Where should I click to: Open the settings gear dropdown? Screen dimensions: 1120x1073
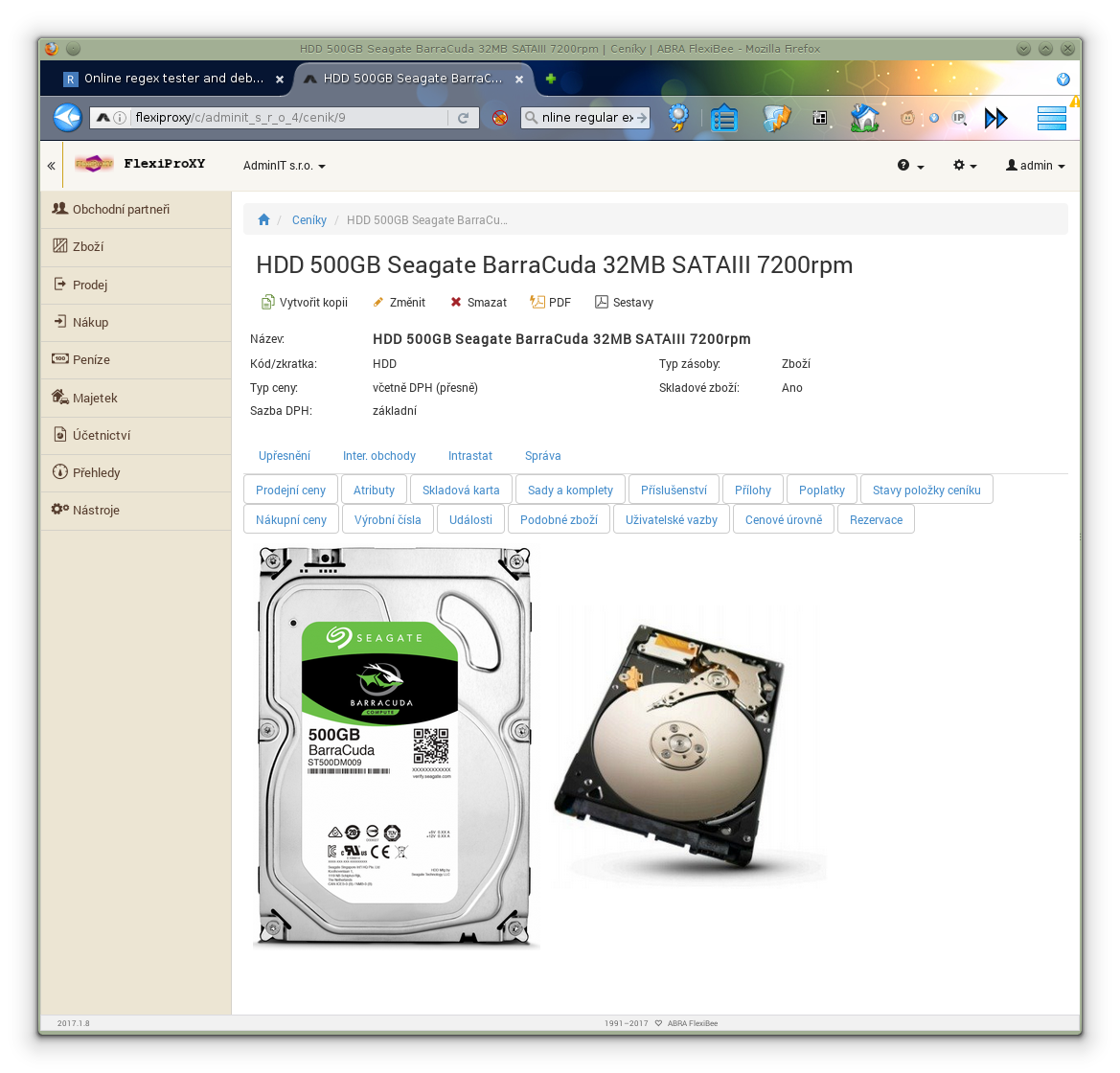964,166
